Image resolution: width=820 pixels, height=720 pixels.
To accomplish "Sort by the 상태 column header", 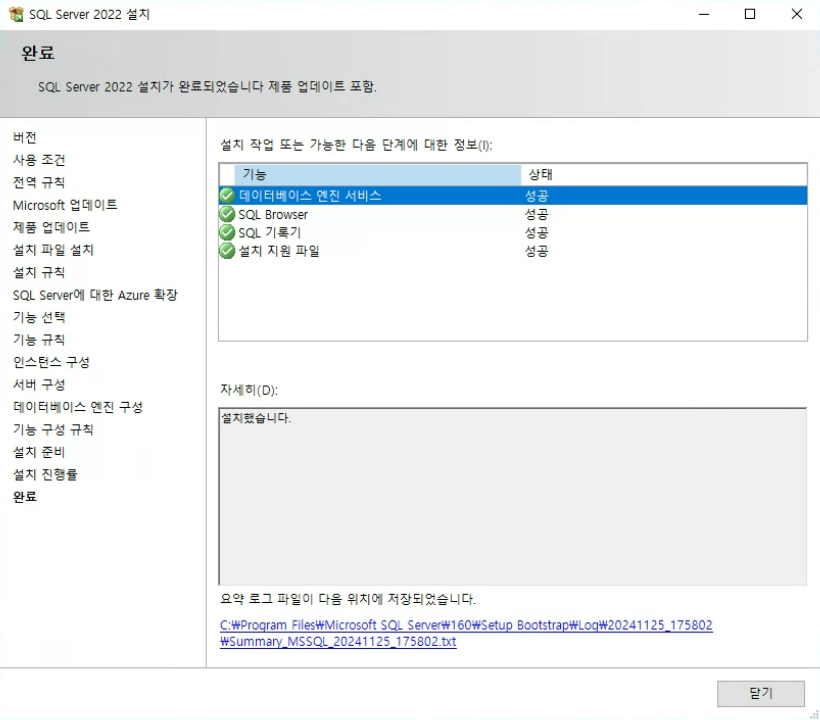I will pos(664,175).
